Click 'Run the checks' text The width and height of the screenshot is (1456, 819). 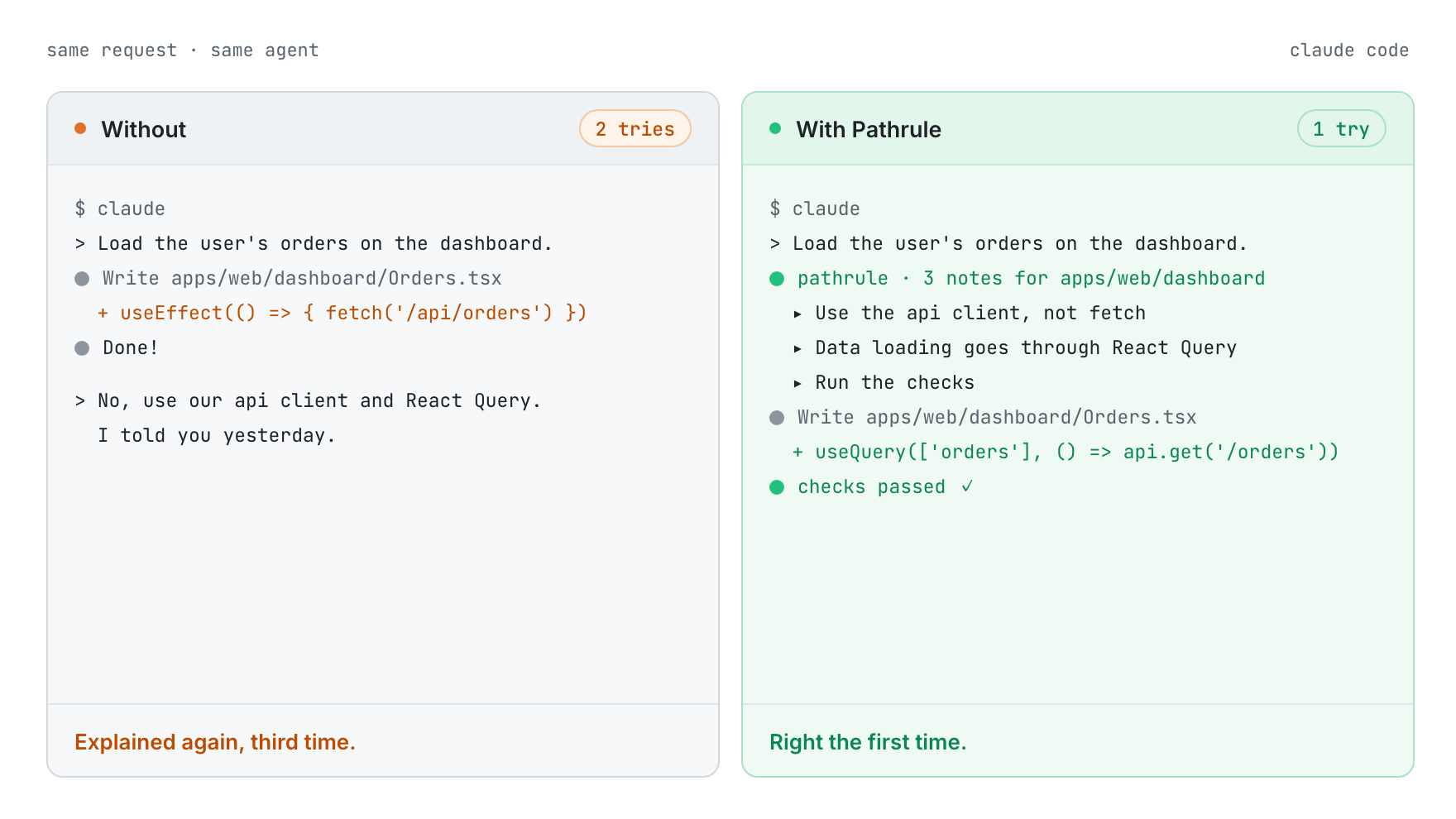[895, 382]
